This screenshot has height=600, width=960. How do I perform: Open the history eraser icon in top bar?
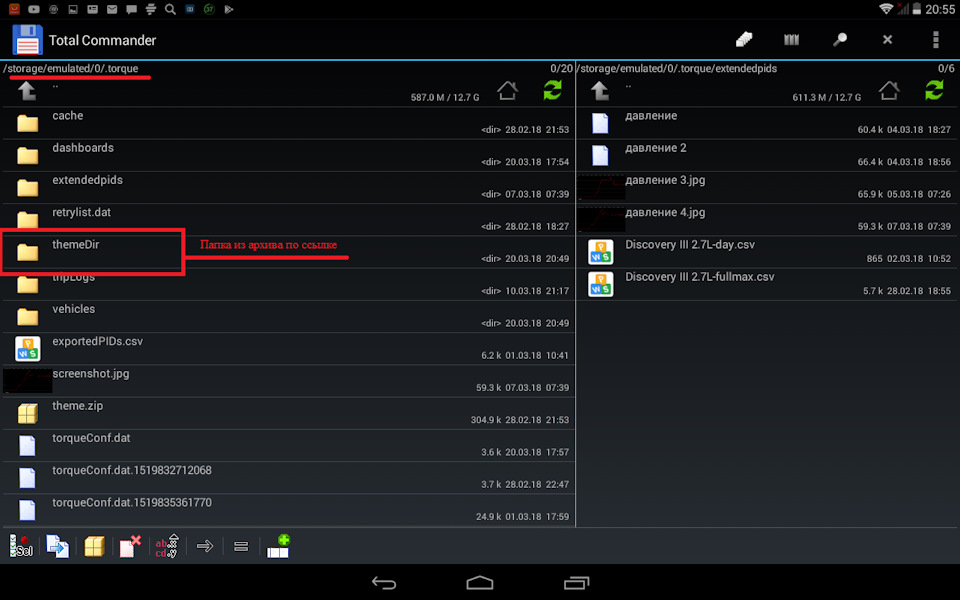coord(743,40)
